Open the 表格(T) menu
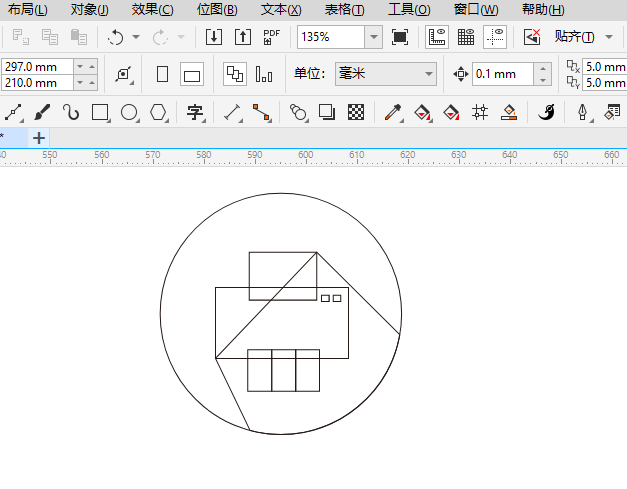The width and height of the screenshot is (627, 489). coord(344,10)
